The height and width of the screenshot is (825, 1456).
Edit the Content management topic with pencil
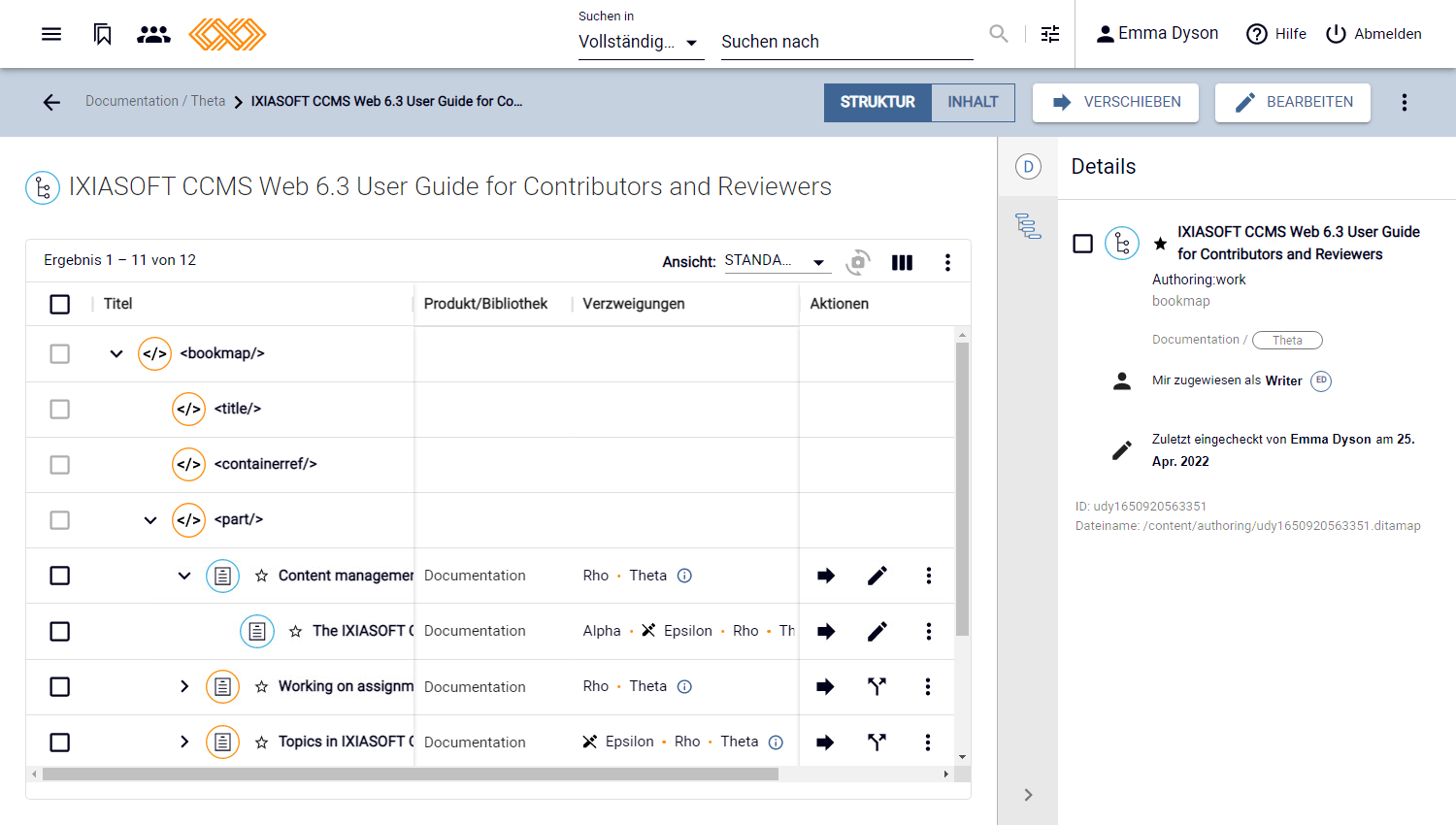pos(877,576)
